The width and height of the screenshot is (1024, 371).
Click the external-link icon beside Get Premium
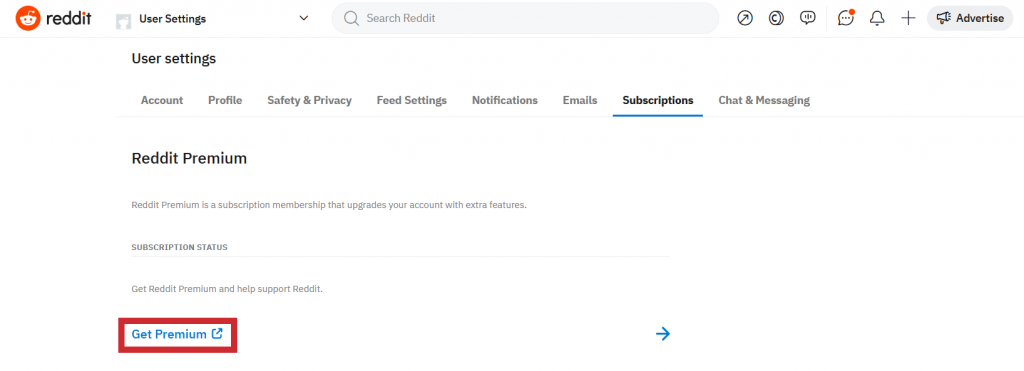click(217, 334)
